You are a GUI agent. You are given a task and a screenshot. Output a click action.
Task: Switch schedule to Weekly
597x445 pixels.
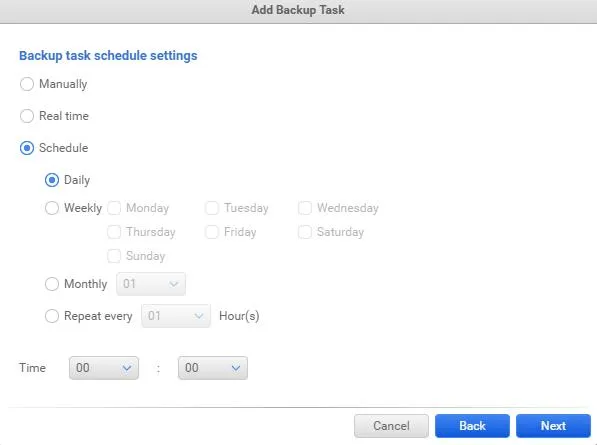click(x=52, y=208)
